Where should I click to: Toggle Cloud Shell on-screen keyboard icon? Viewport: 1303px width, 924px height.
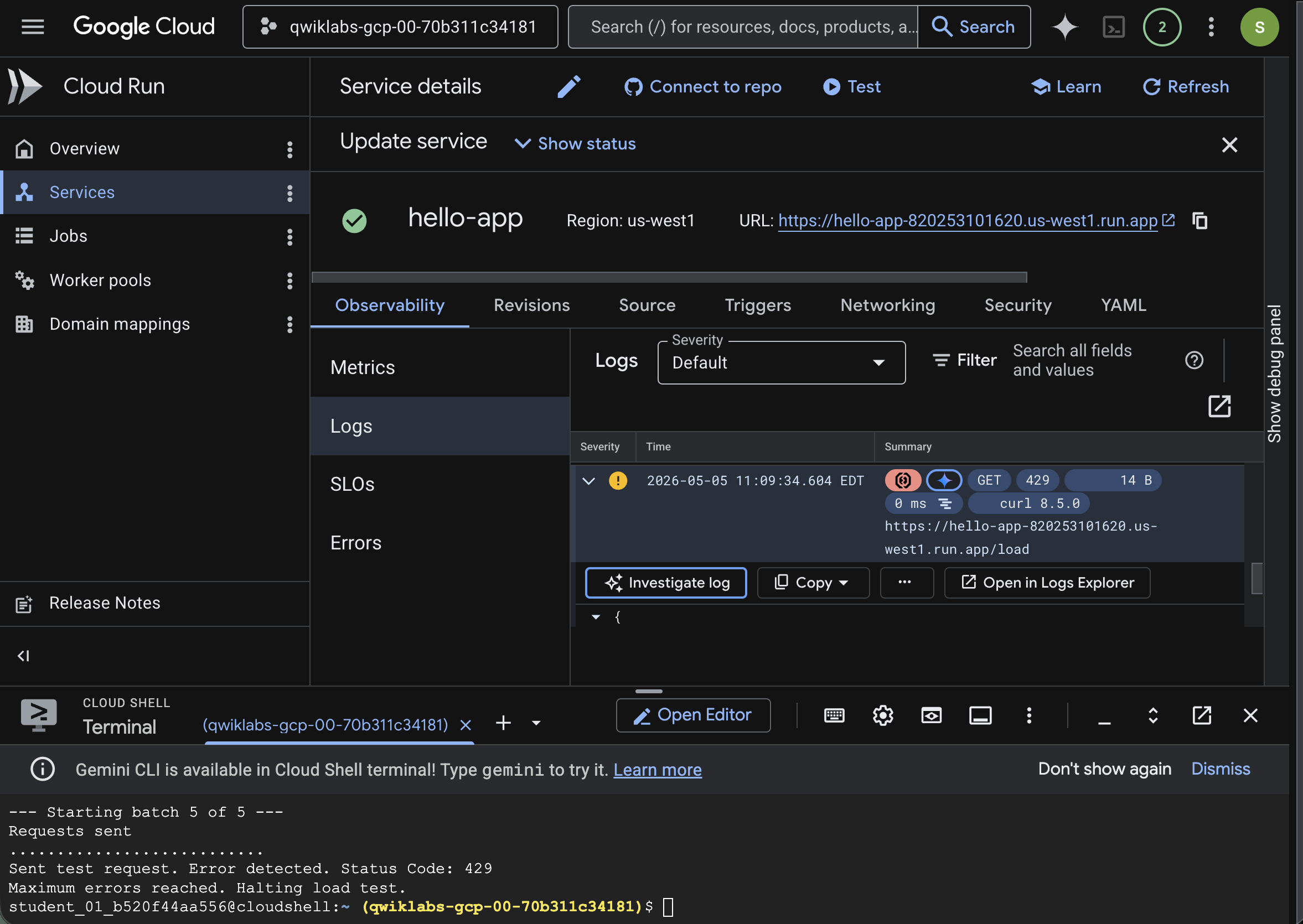(x=834, y=715)
